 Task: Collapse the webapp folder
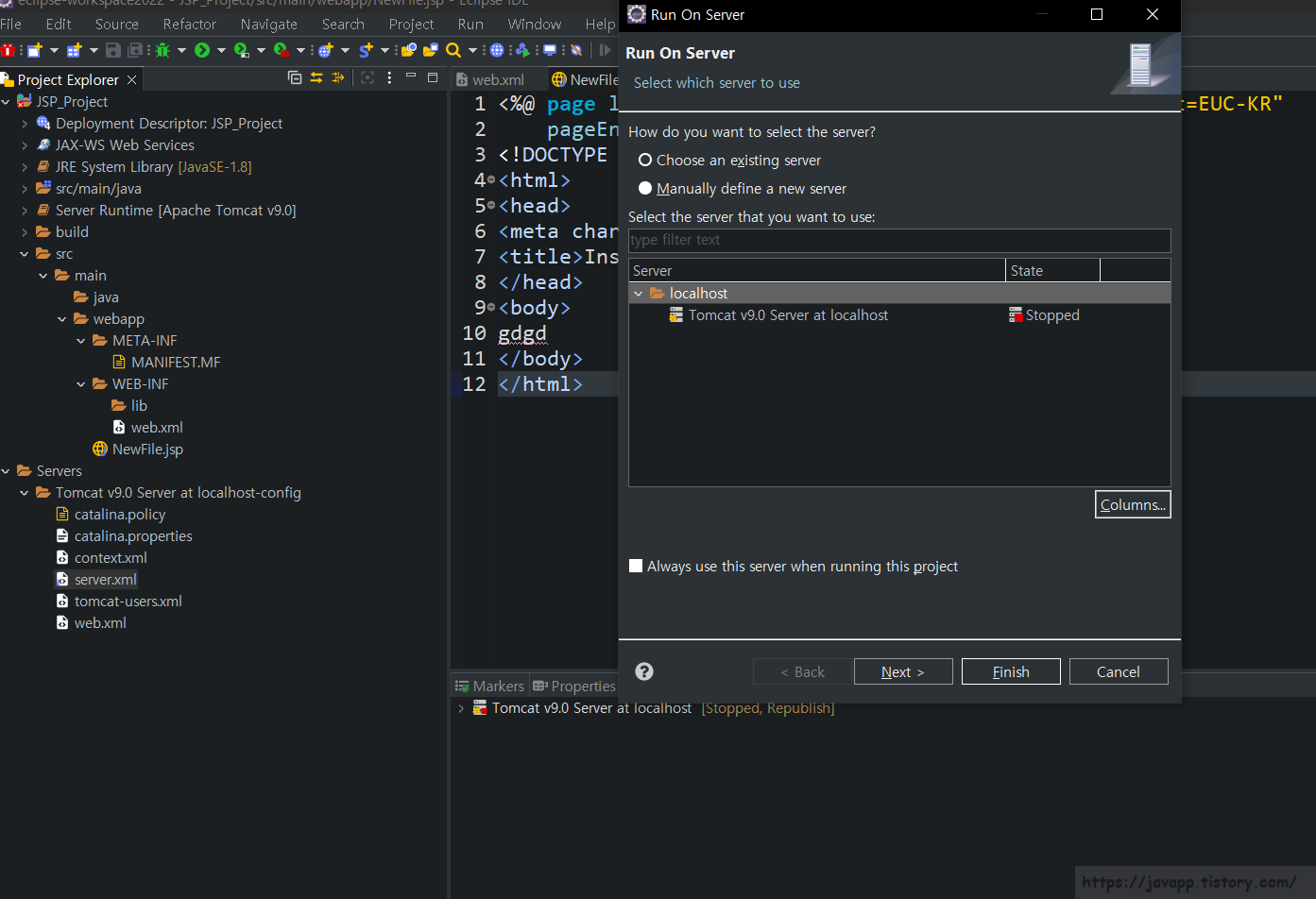click(x=62, y=319)
